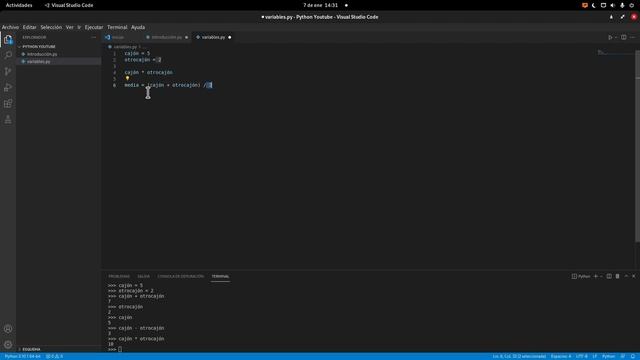Viewport: 640px width, 360px height.
Task: Open GNOME Actividades overview
Action: pos(19,5)
